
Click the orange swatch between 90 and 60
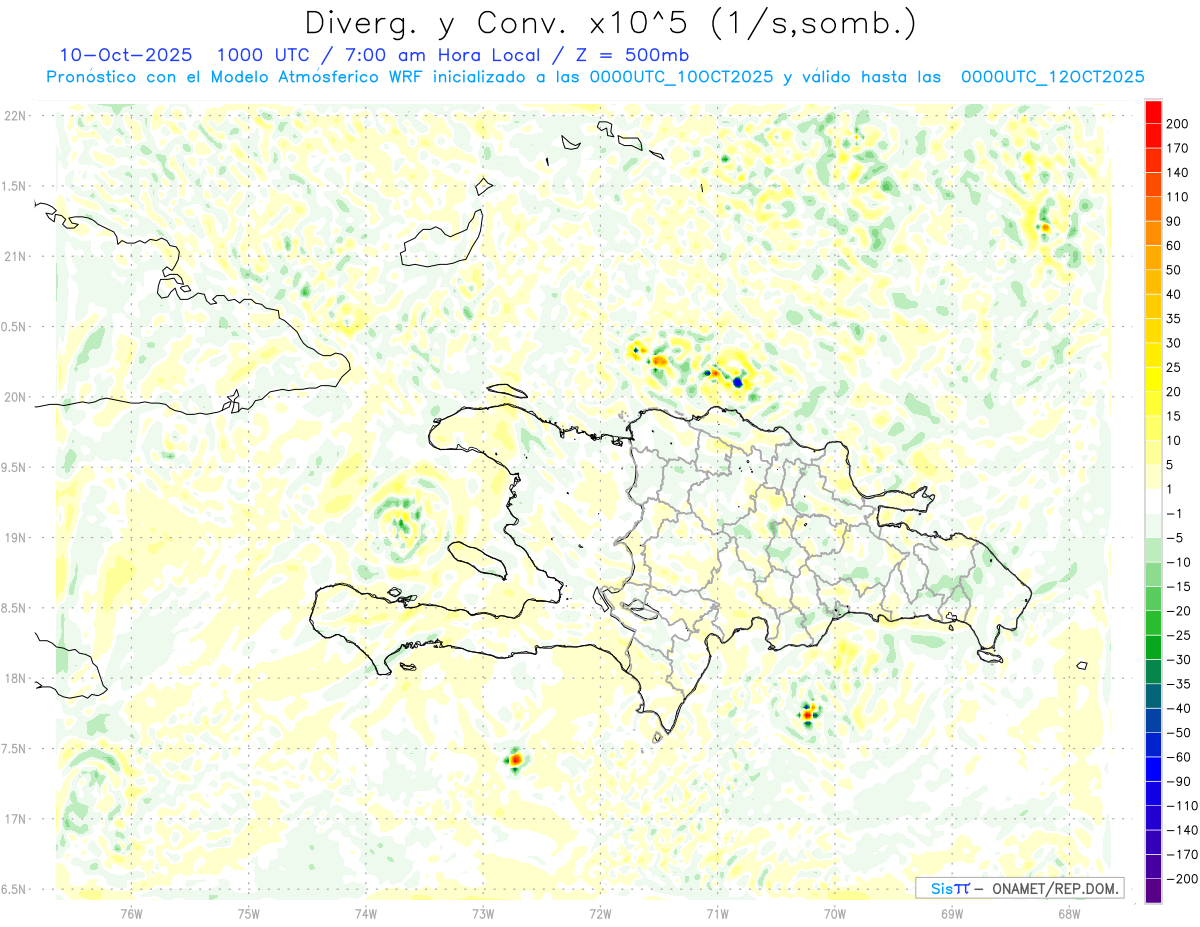click(1154, 234)
